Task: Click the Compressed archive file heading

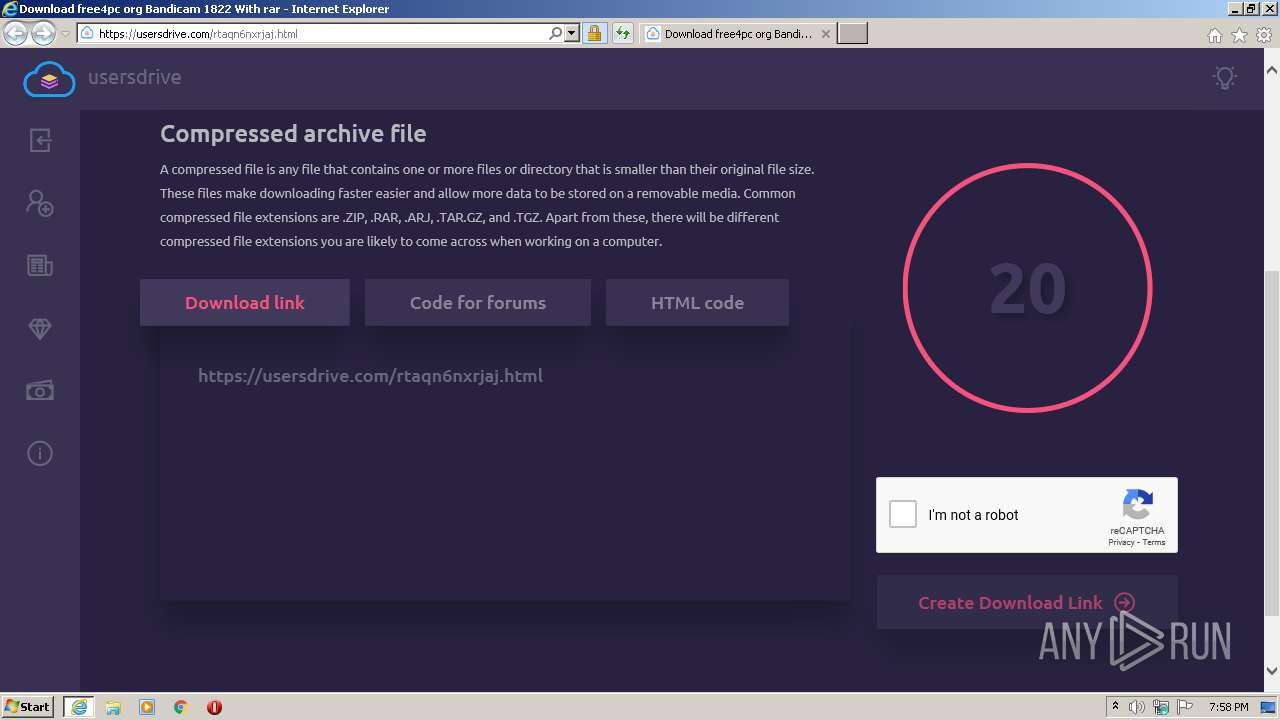Action: [293, 134]
